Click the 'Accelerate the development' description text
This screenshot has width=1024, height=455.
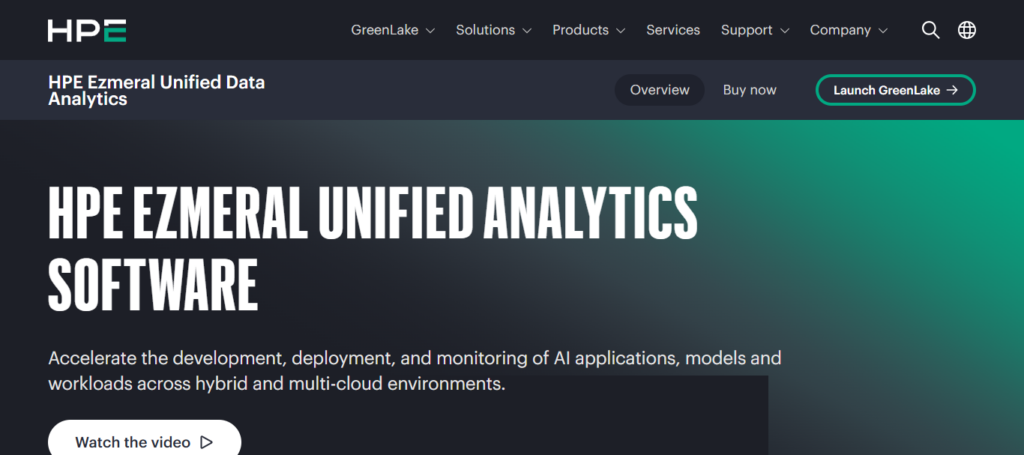(x=415, y=371)
